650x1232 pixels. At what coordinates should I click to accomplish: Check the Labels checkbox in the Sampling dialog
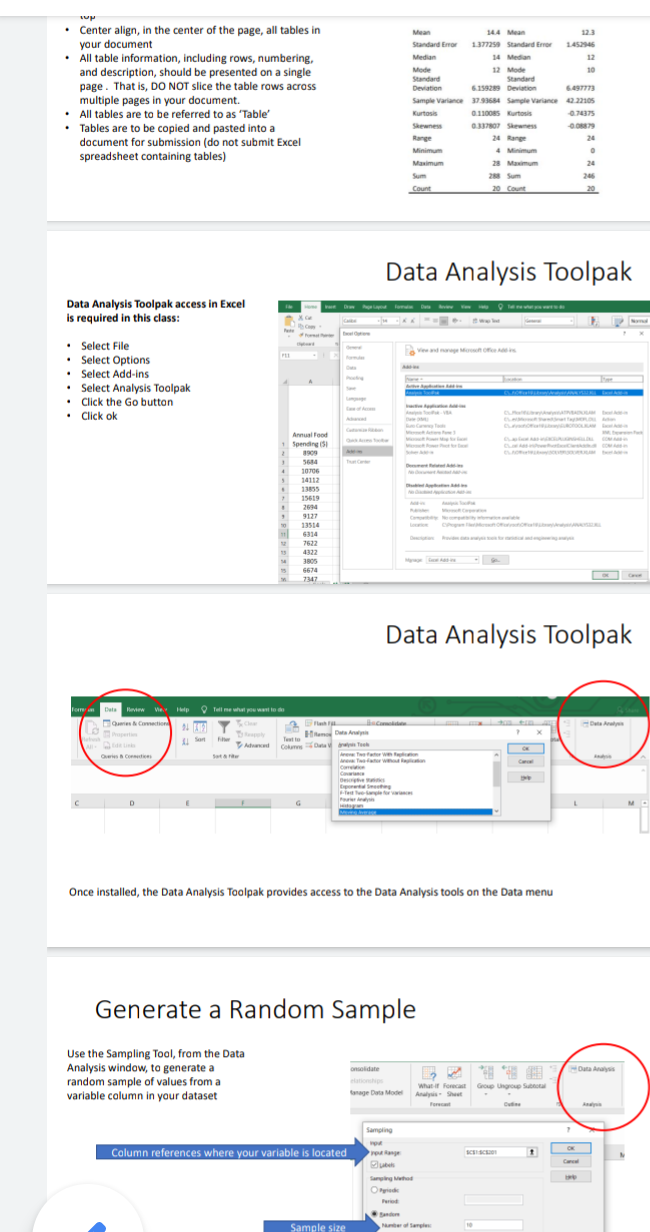pos(374,1165)
